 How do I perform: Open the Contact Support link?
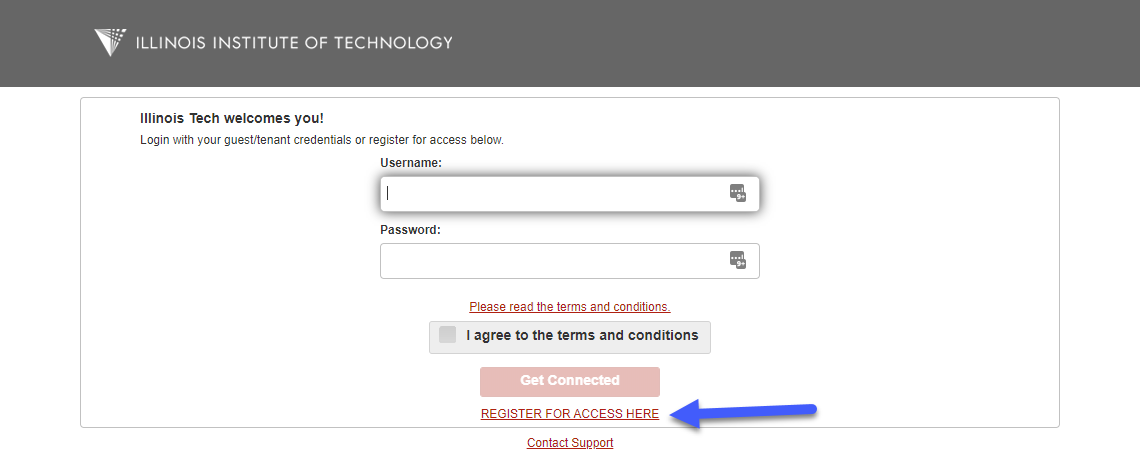tap(570, 442)
